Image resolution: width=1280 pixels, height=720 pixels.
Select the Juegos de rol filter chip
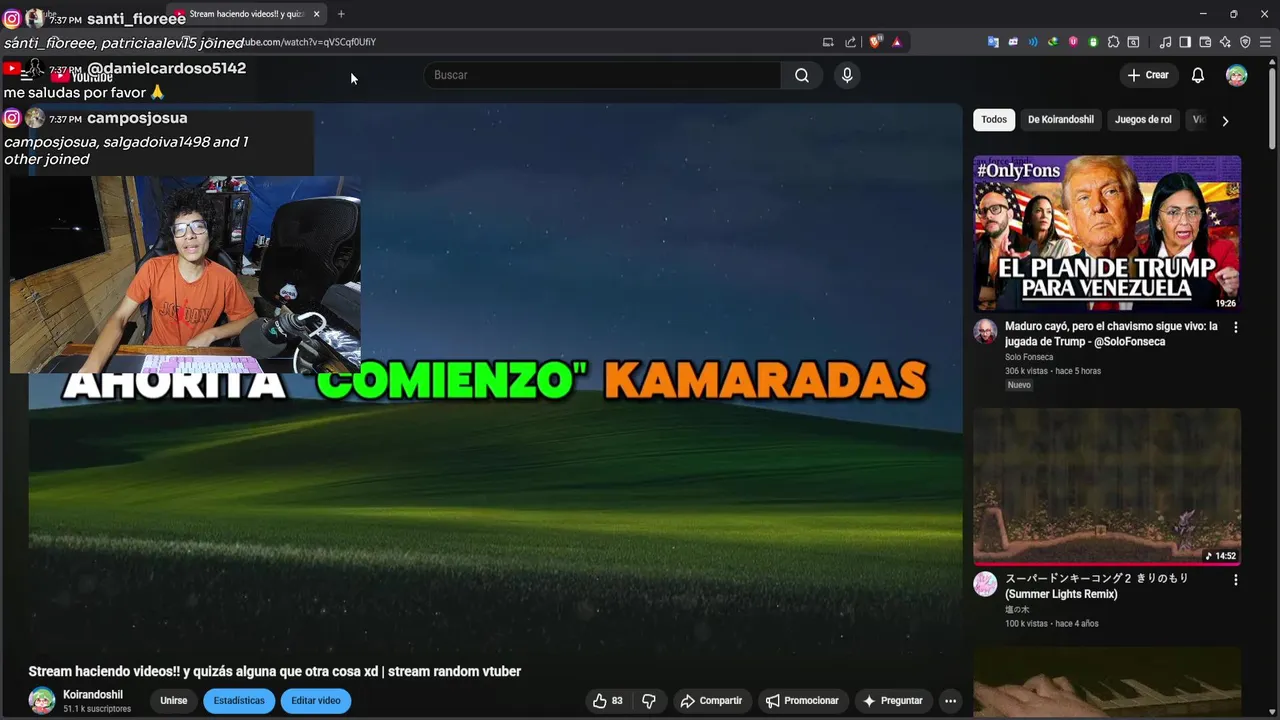coord(1143,120)
